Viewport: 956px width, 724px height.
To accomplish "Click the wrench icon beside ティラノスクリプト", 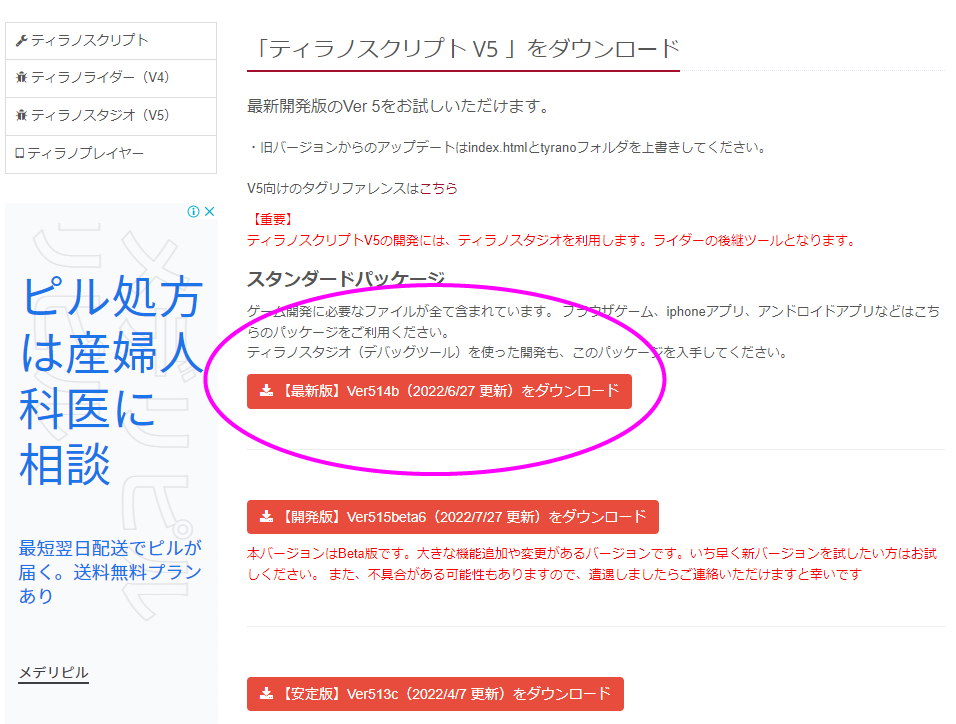I will click(21, 41).
